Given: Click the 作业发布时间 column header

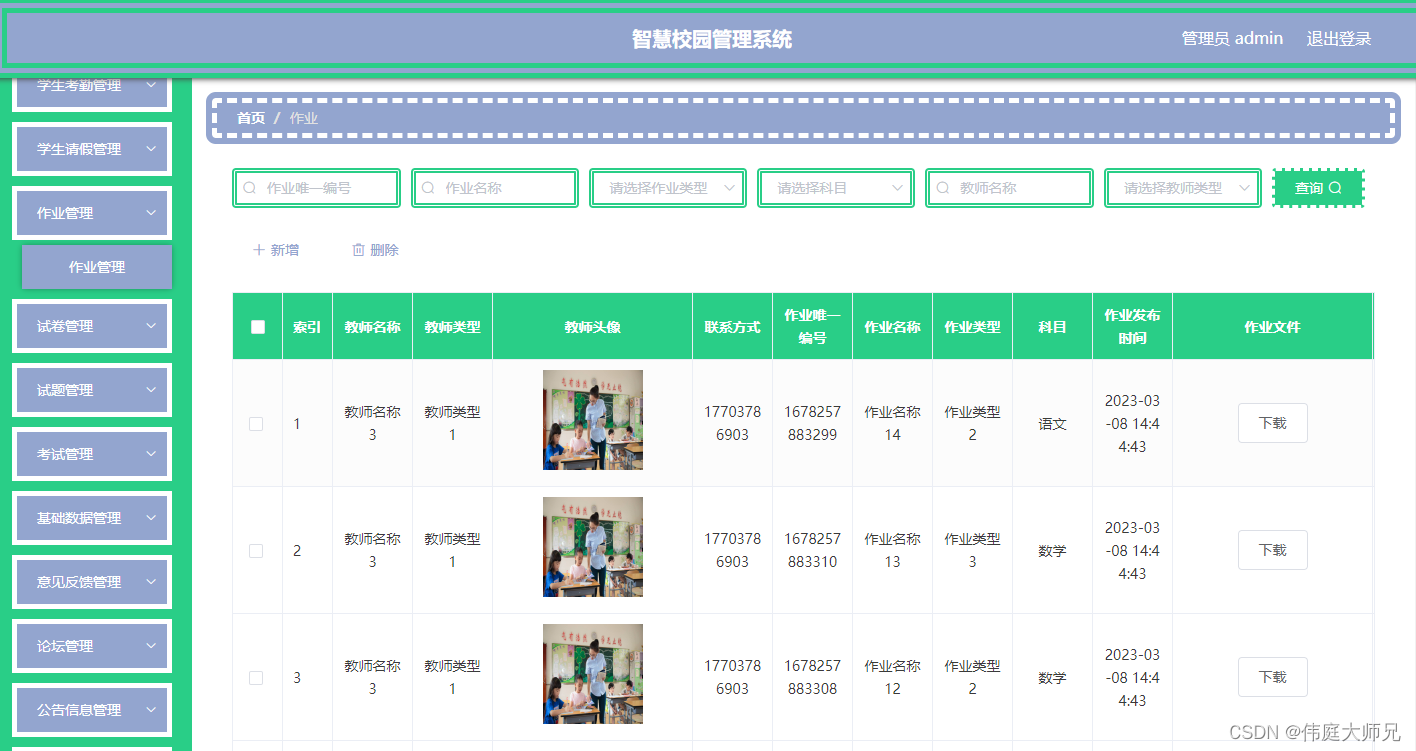Looking at the screenshot, I should pyautogui.click(x=1132, y=327).
